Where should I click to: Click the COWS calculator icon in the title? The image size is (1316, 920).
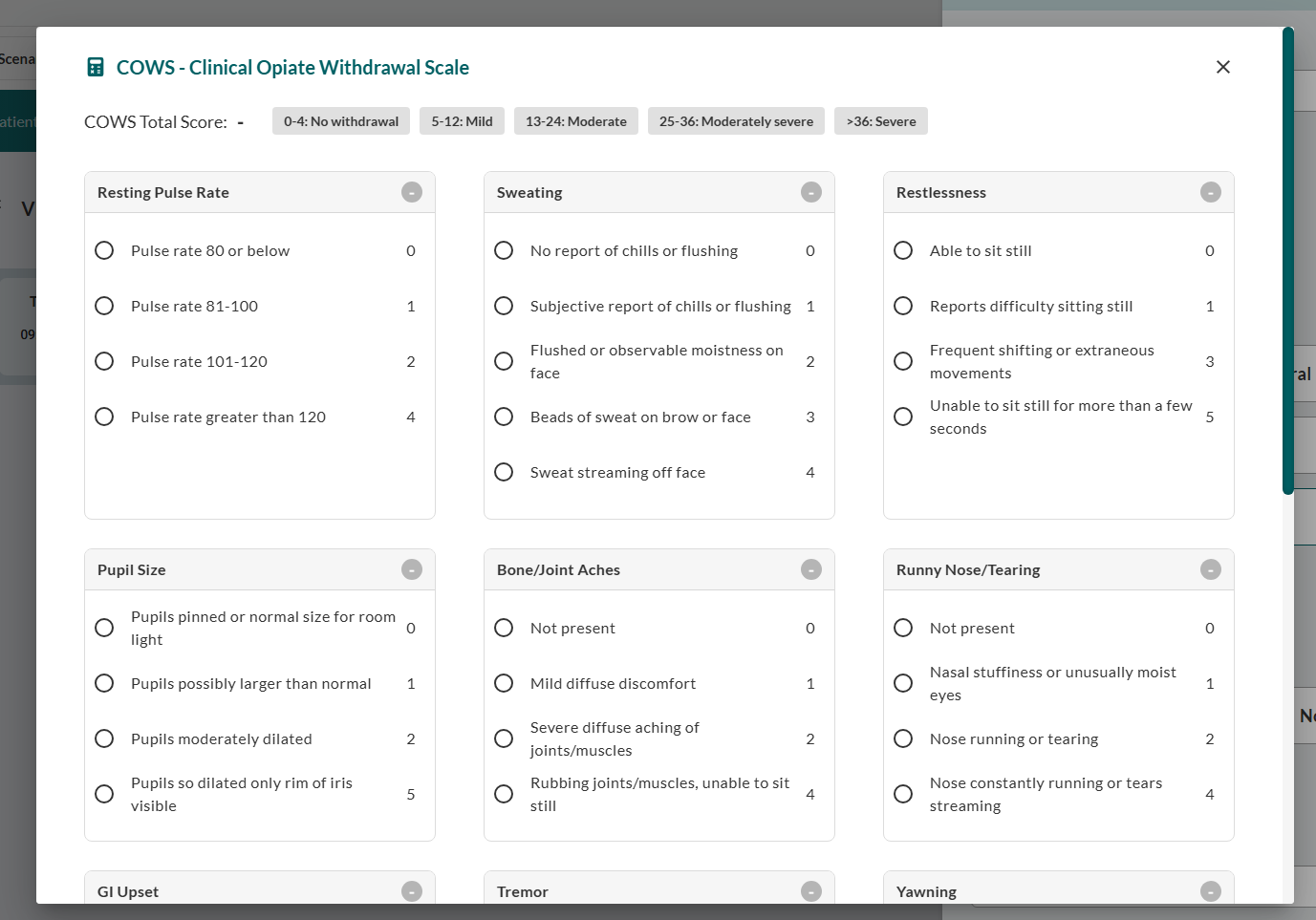(x=96, y=67)
